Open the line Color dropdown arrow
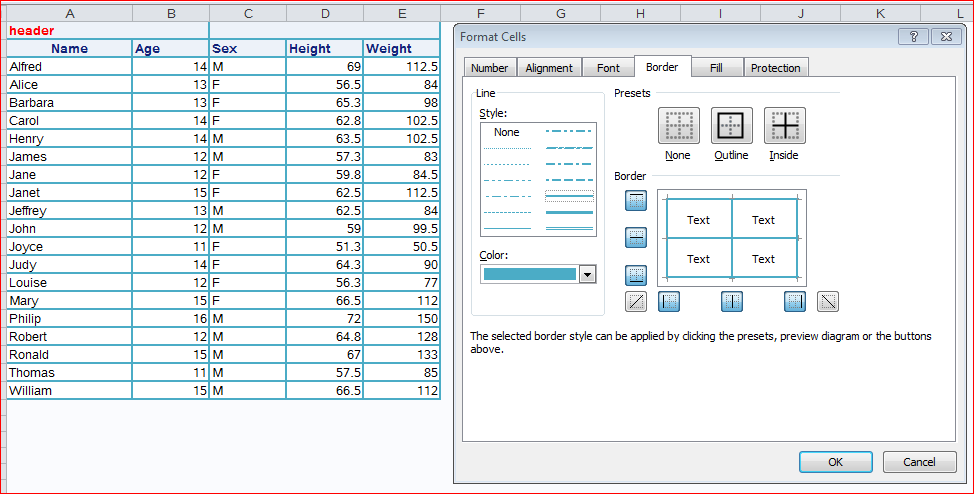Viewport: 974px width, 494px height. pos(587,274)
